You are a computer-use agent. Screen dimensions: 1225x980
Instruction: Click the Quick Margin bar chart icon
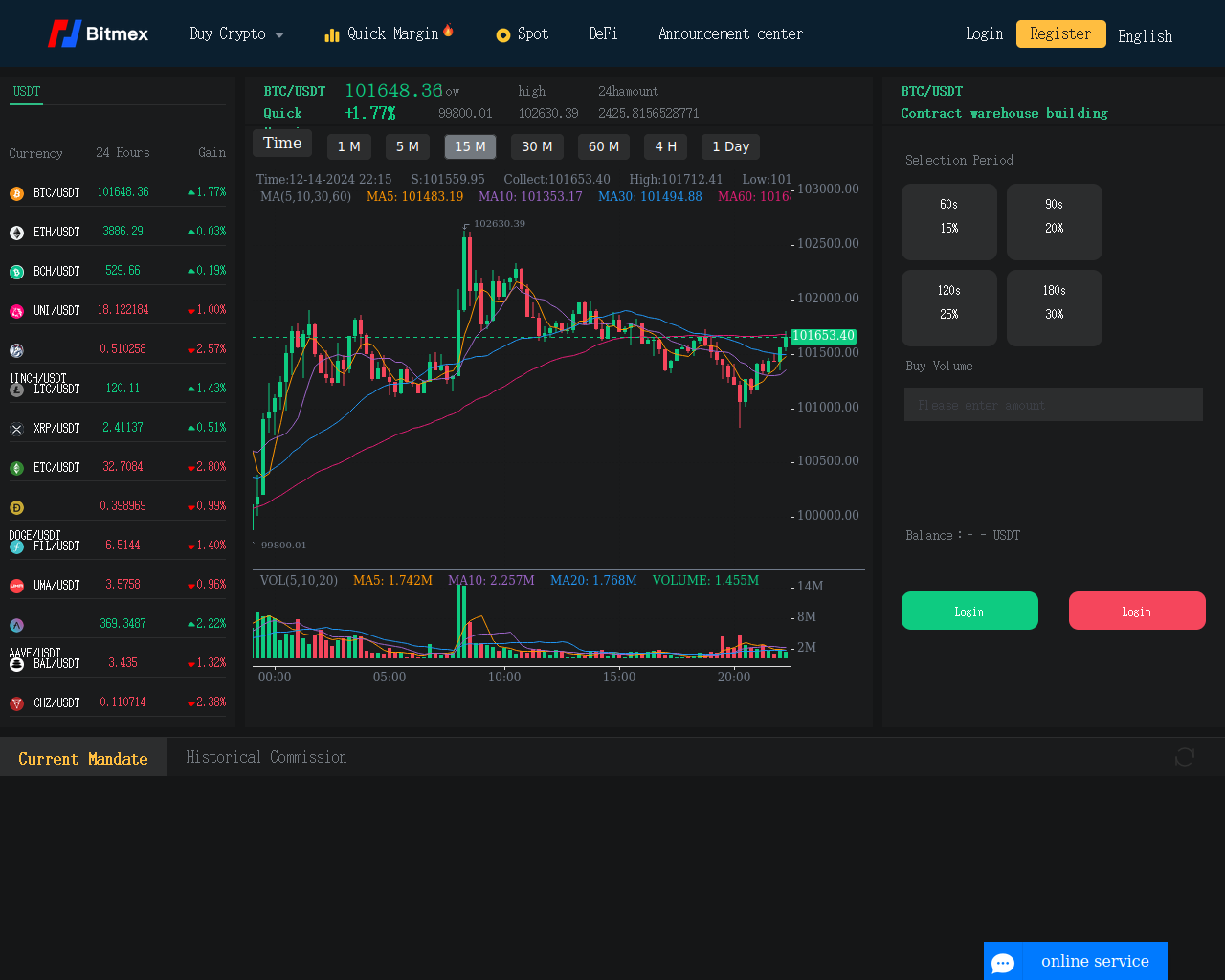[332, 35]
